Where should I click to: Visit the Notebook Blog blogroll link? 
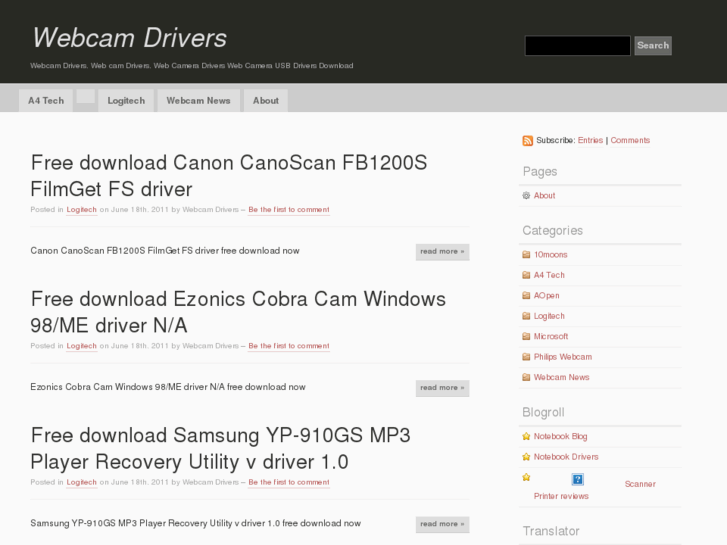(x=560, y=436)
